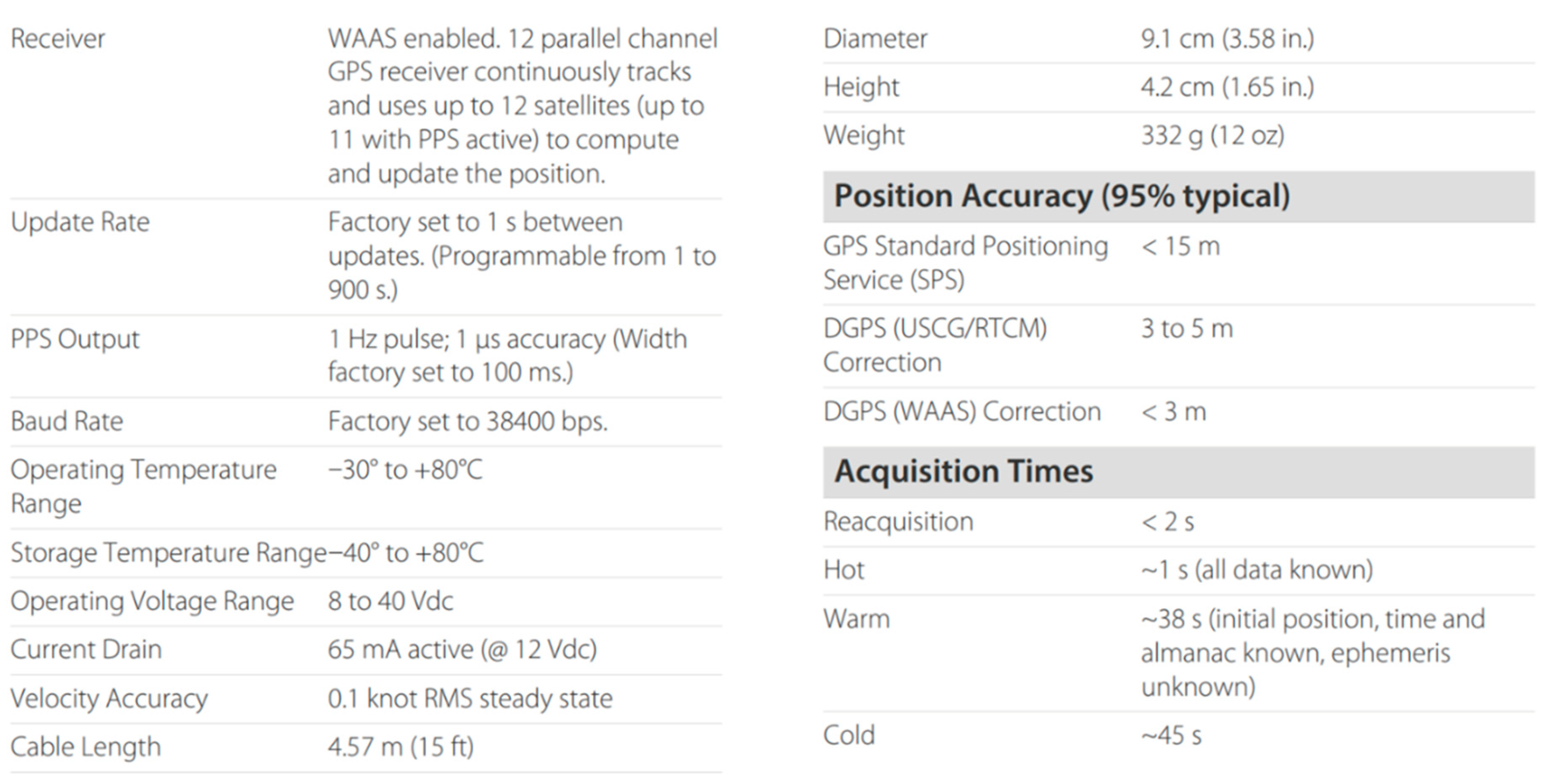Click the Cable Length value
This screenshot has height=784, width=1550.
click(401, 747)
